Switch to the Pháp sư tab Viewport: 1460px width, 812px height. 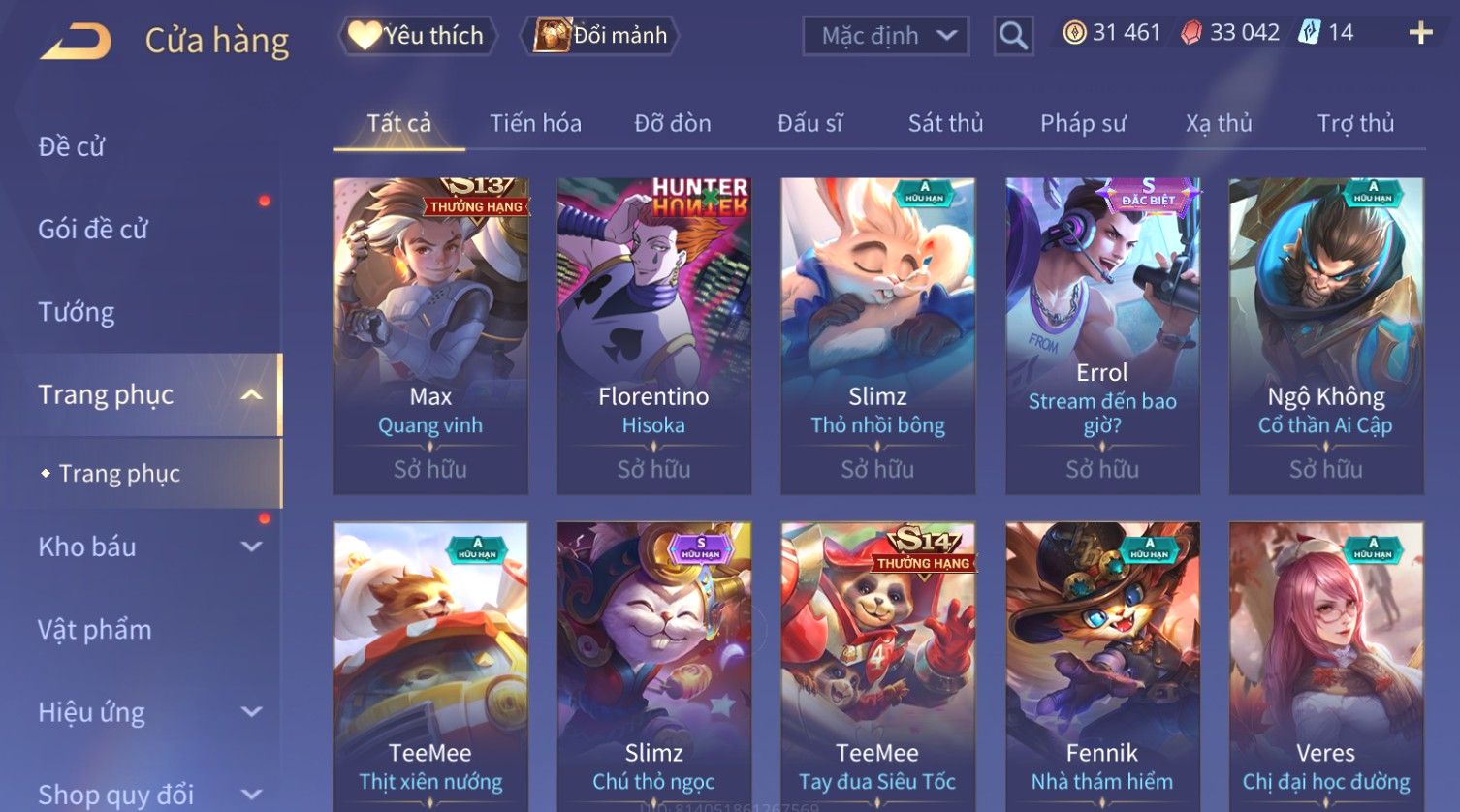click(1083, 123)
